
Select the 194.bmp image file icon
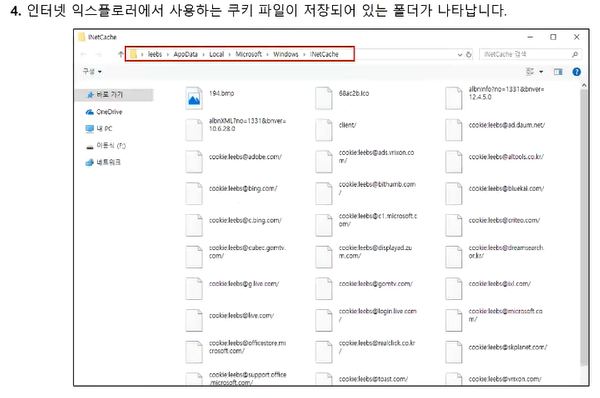click(194, 98)
